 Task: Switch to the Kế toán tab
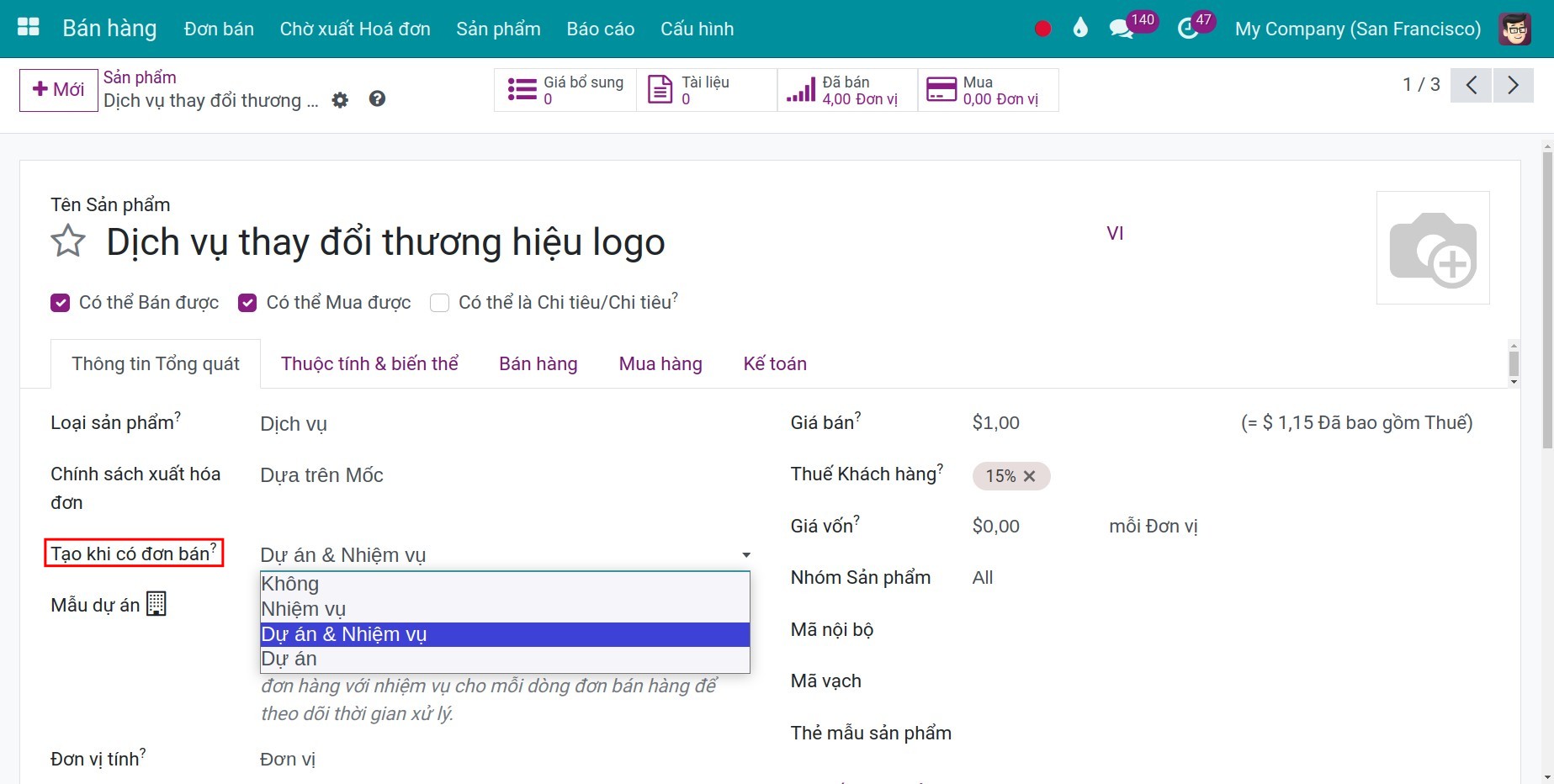(x=774, y=363)
